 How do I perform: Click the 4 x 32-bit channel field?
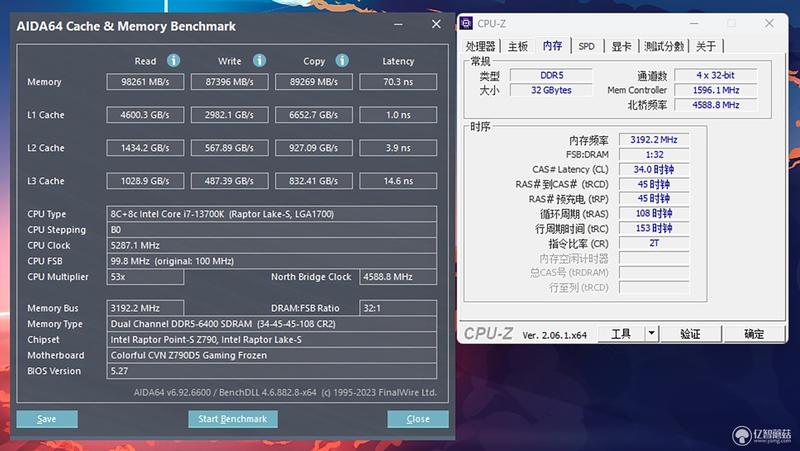tap(715, 76)
